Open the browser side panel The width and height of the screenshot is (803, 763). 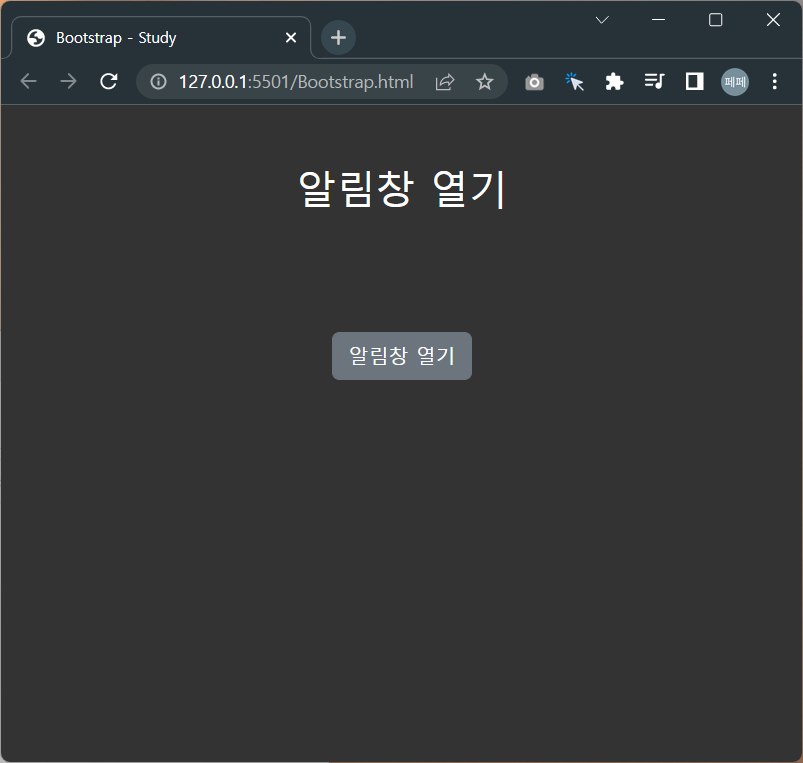pos(694,81)
